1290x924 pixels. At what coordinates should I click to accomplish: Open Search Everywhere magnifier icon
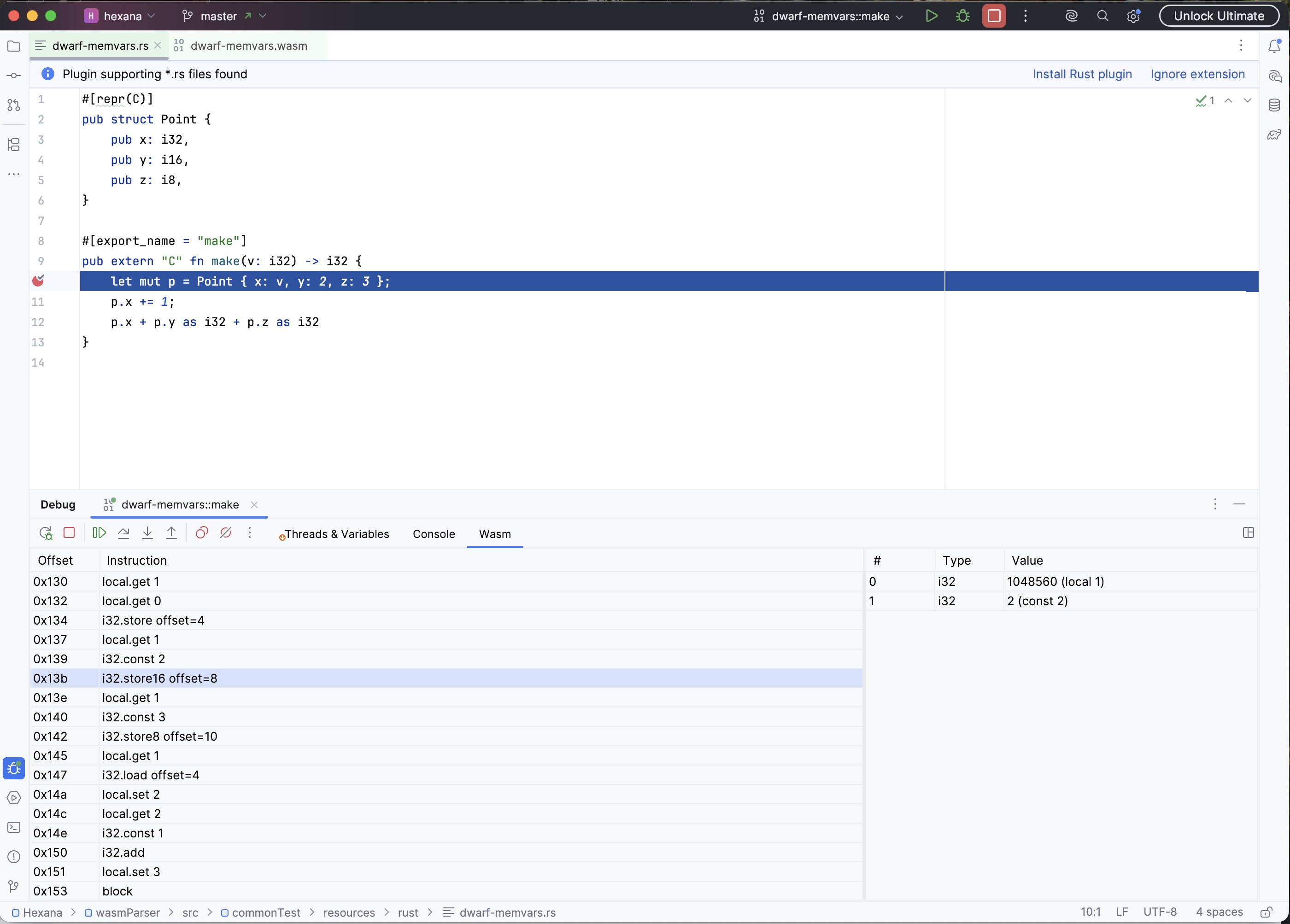click(1102, 16)
